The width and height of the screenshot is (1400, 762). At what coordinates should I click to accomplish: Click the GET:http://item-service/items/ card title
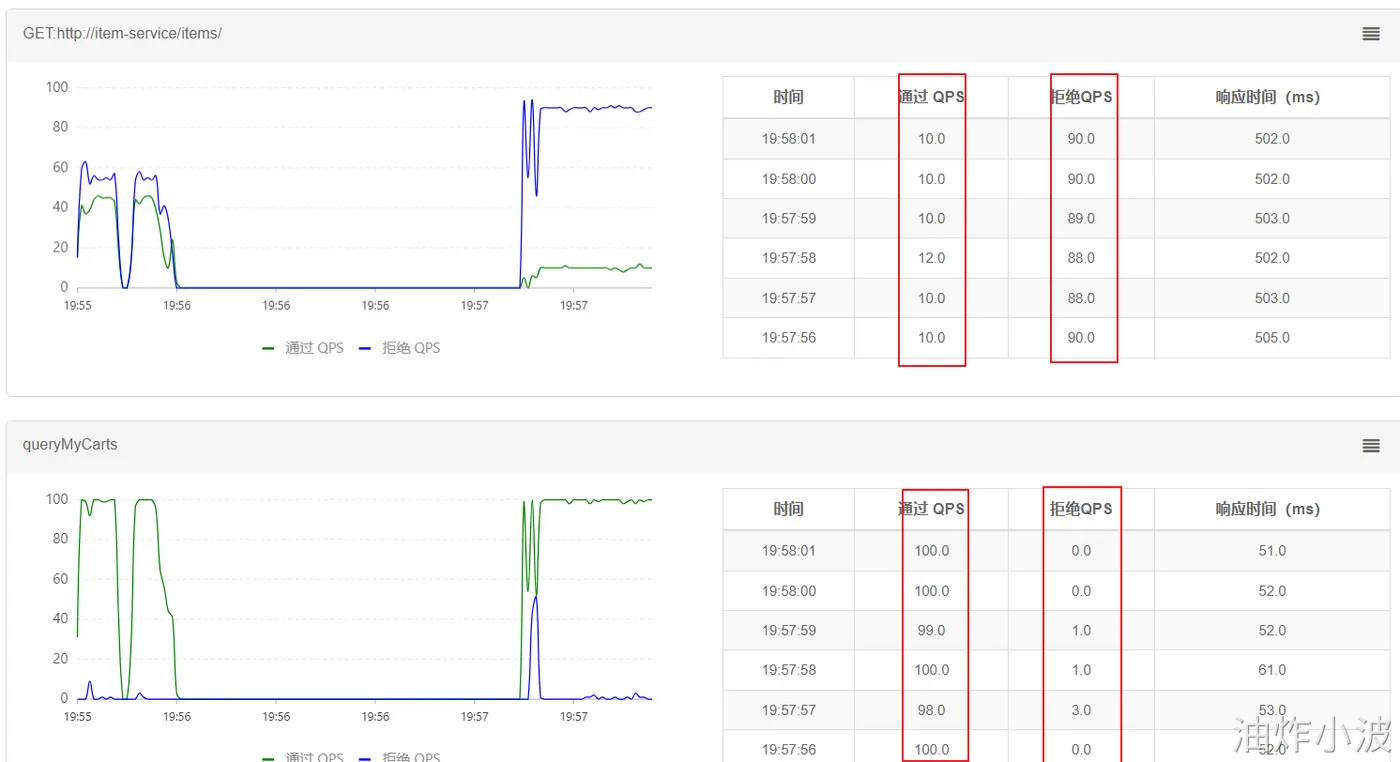(x=122, y=33)
